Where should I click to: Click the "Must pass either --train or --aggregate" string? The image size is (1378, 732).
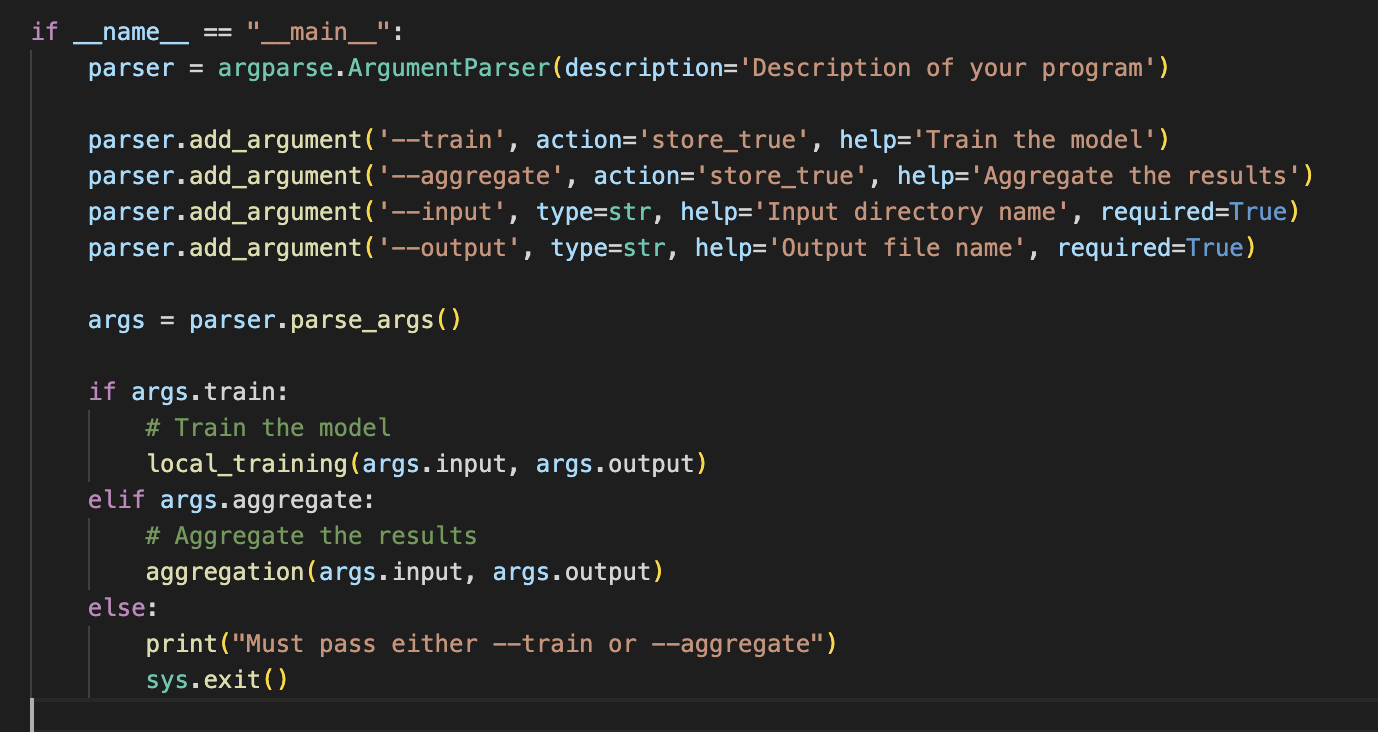[x=528, y=644]
